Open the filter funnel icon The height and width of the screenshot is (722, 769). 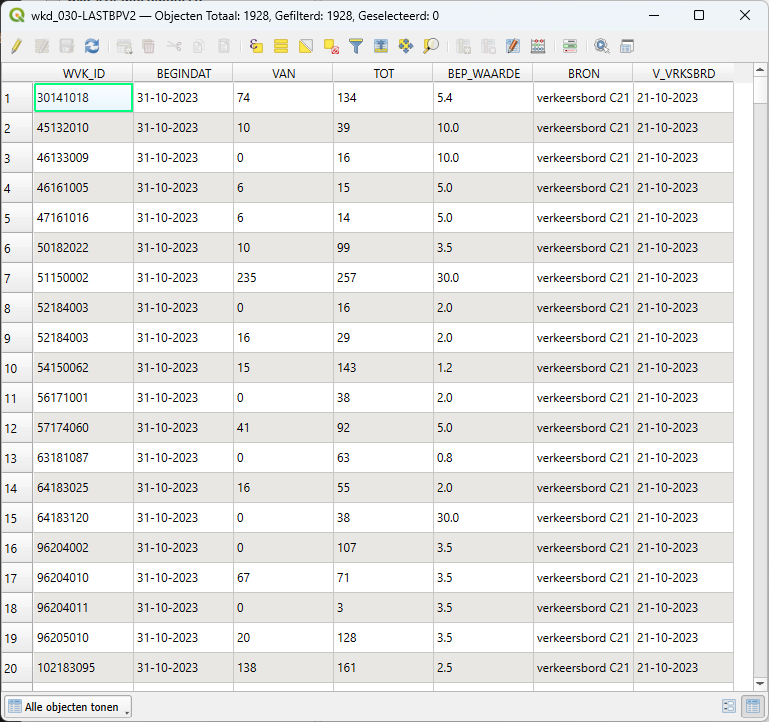pos(356,47)
